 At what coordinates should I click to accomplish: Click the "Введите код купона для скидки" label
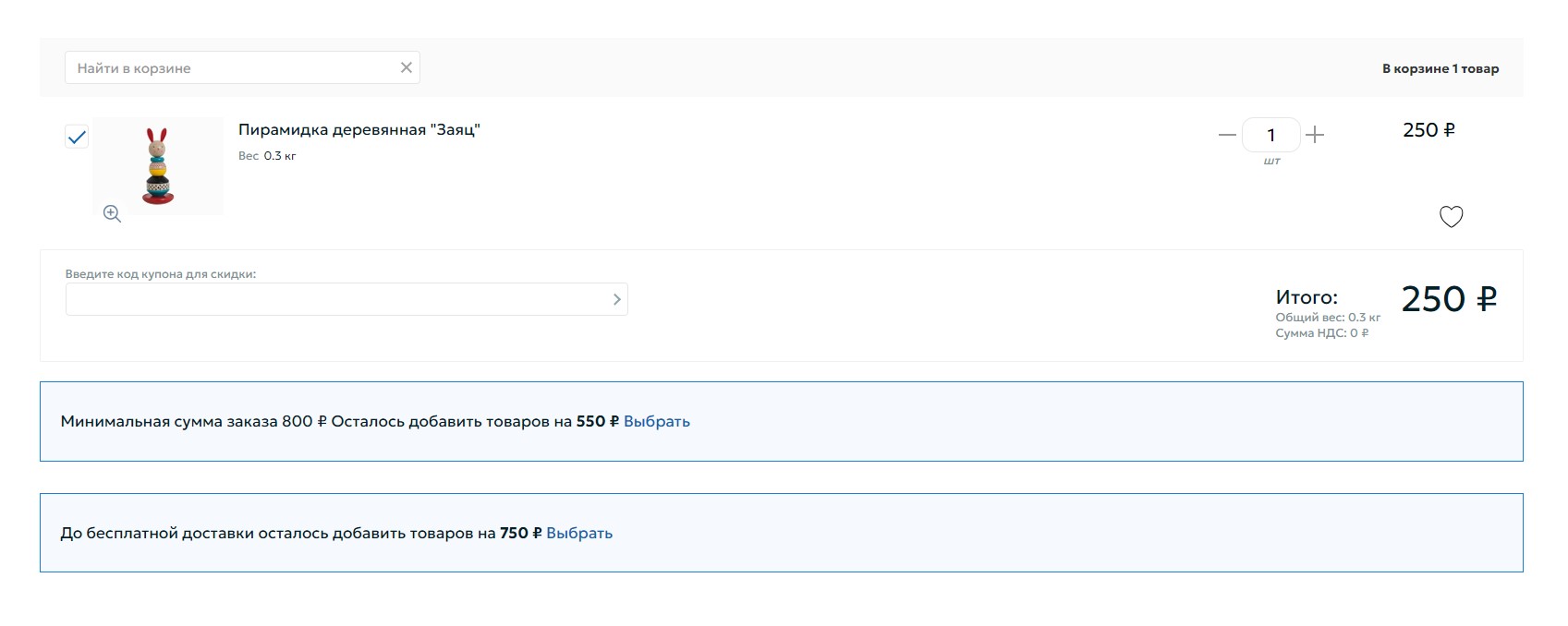pyautogui.click(x=161, y=273)
